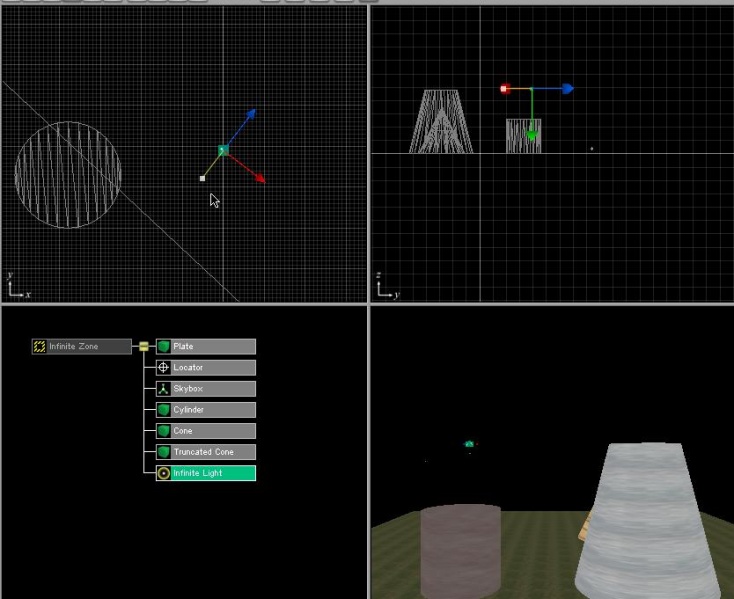The image size is (734, 599).
Task: Click the green cube icon beside Cone
Action: tap(164, 431)
